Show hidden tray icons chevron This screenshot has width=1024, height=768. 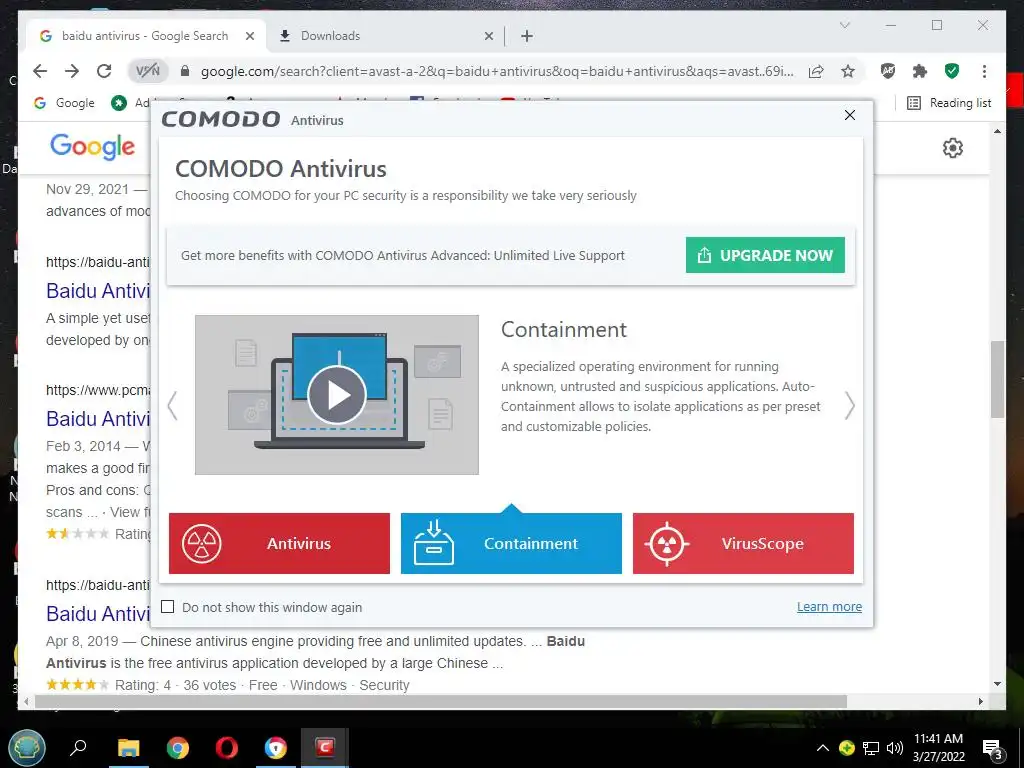point(823,748)
